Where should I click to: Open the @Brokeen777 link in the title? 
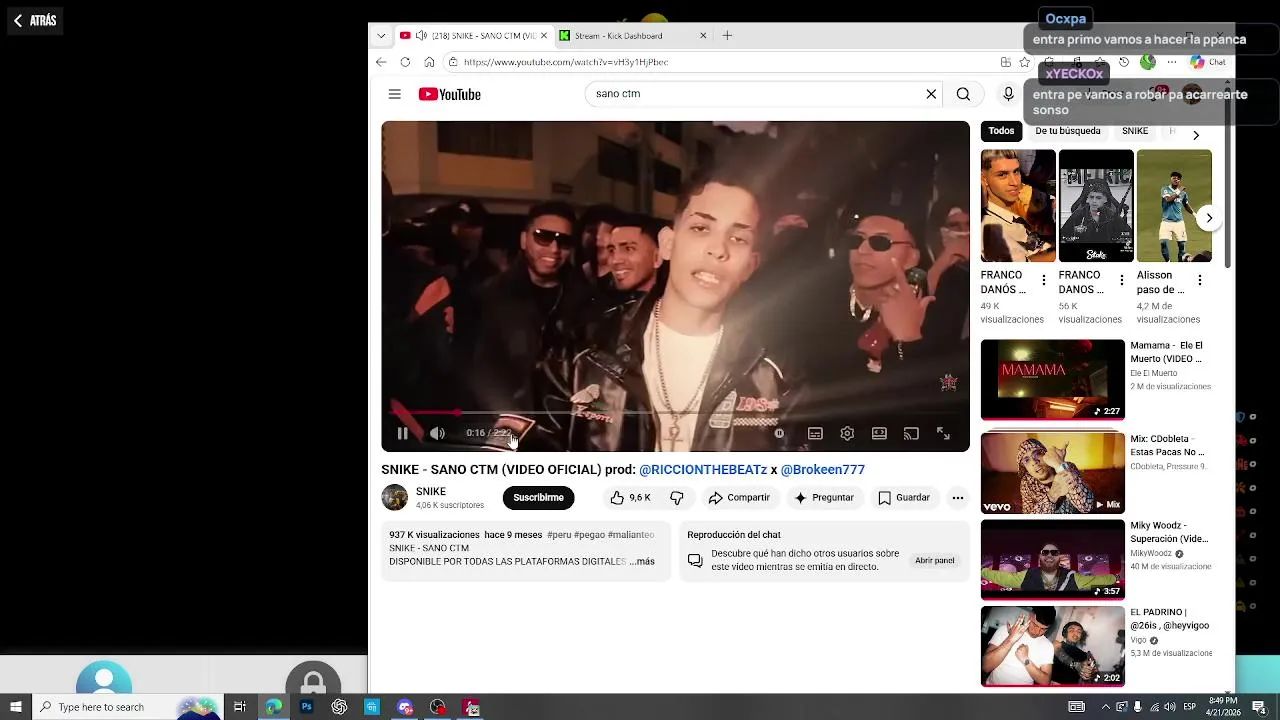[823, 469]
